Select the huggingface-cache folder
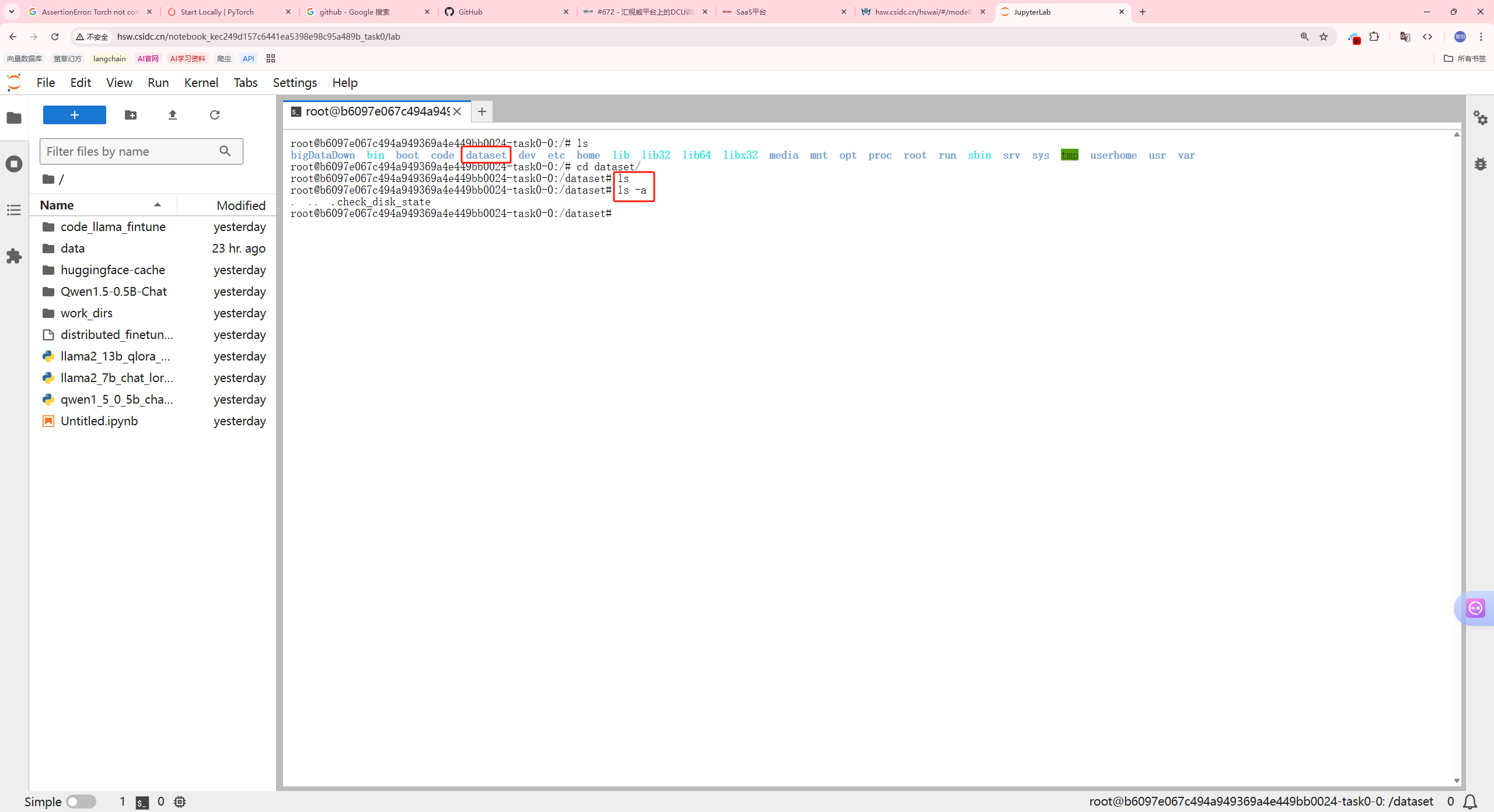Image resolution: width=1494 pixels, height=812 pixels. pos(113,270)
